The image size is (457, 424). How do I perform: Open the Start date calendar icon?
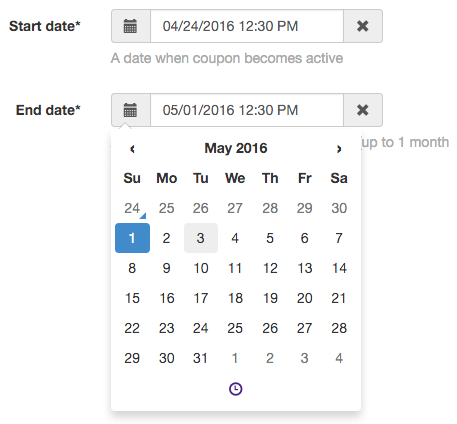[131, 26]
